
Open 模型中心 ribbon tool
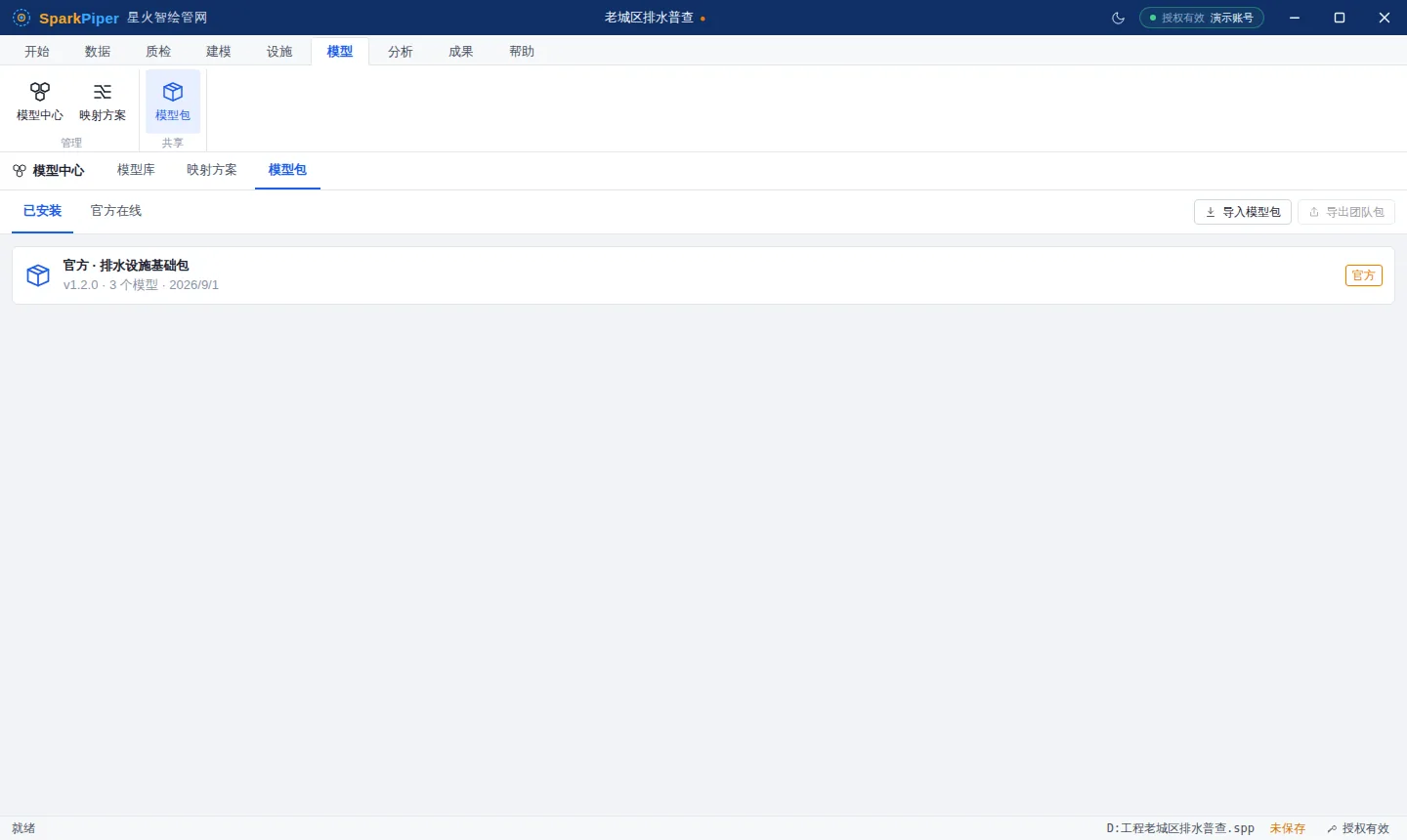pyautogui.click(x=40, y=102)
